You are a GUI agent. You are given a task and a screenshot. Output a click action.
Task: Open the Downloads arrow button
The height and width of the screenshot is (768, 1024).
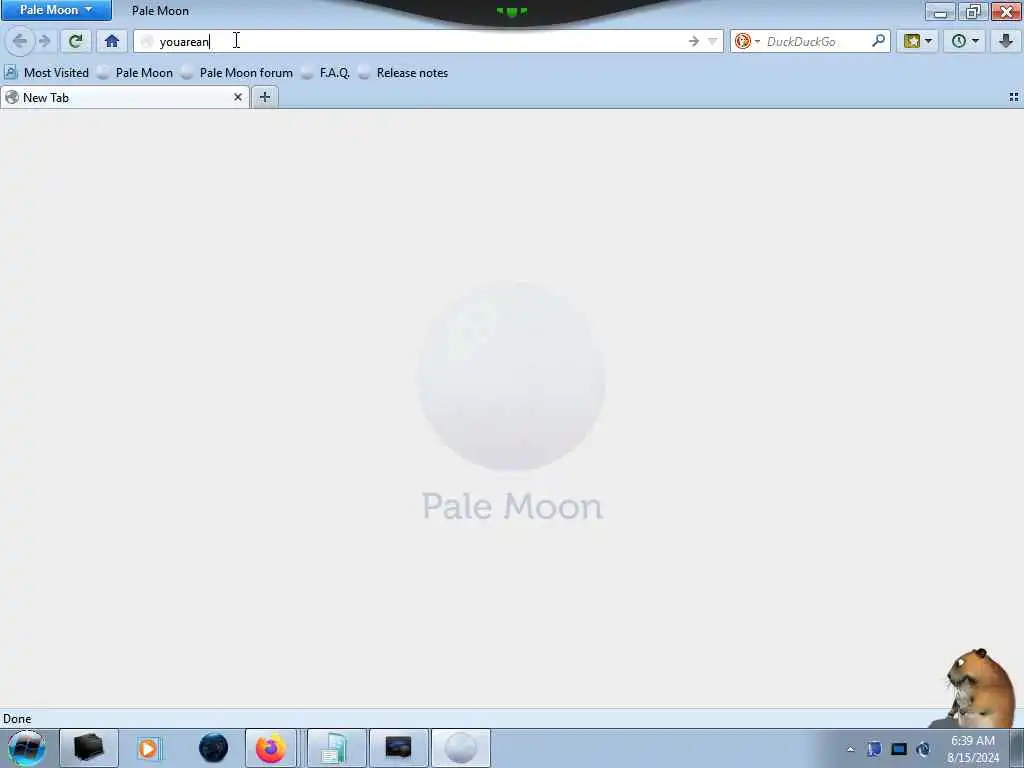point(1006,41)
